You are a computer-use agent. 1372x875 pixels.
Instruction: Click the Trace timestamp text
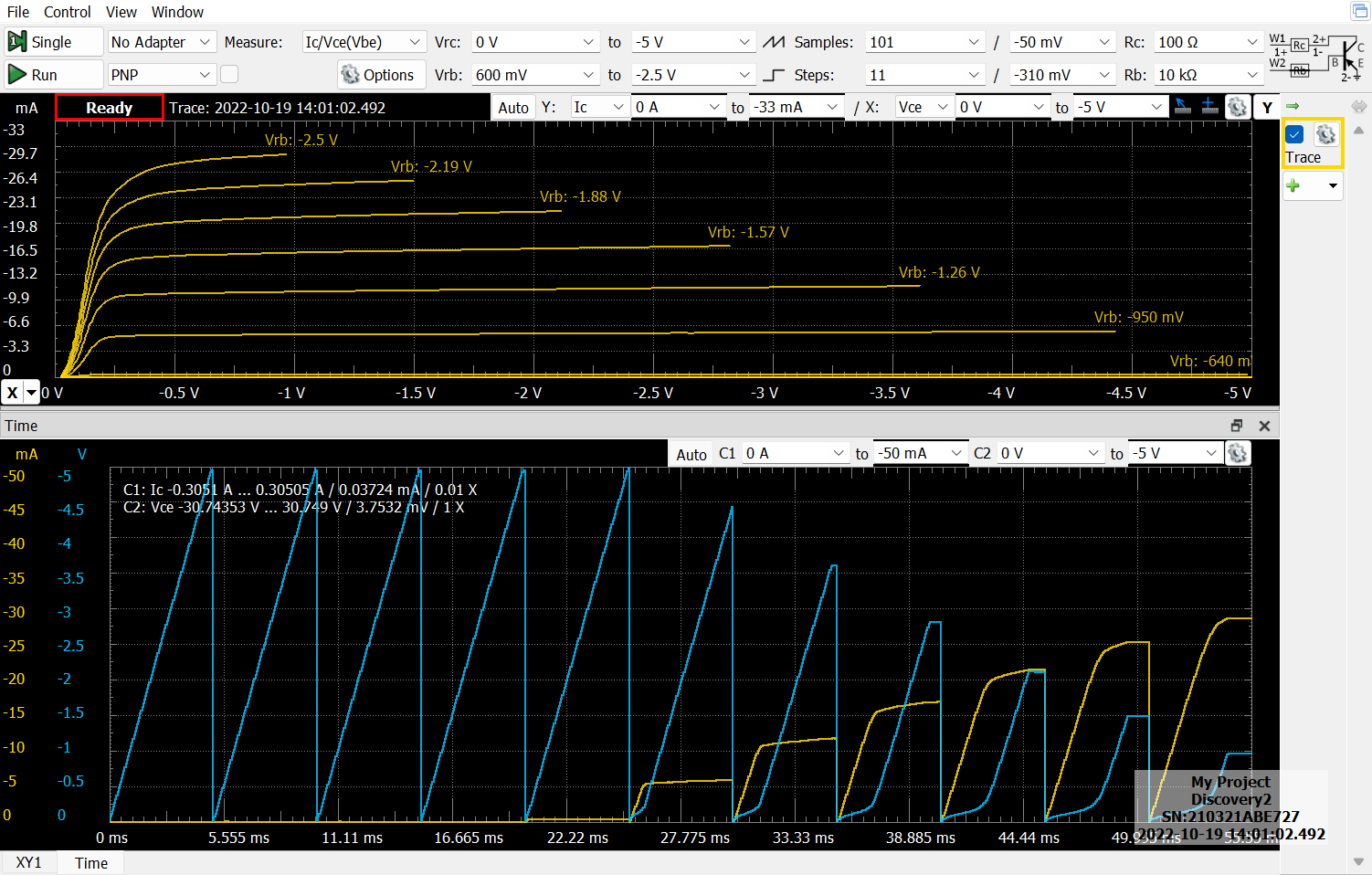pos(278,107)
